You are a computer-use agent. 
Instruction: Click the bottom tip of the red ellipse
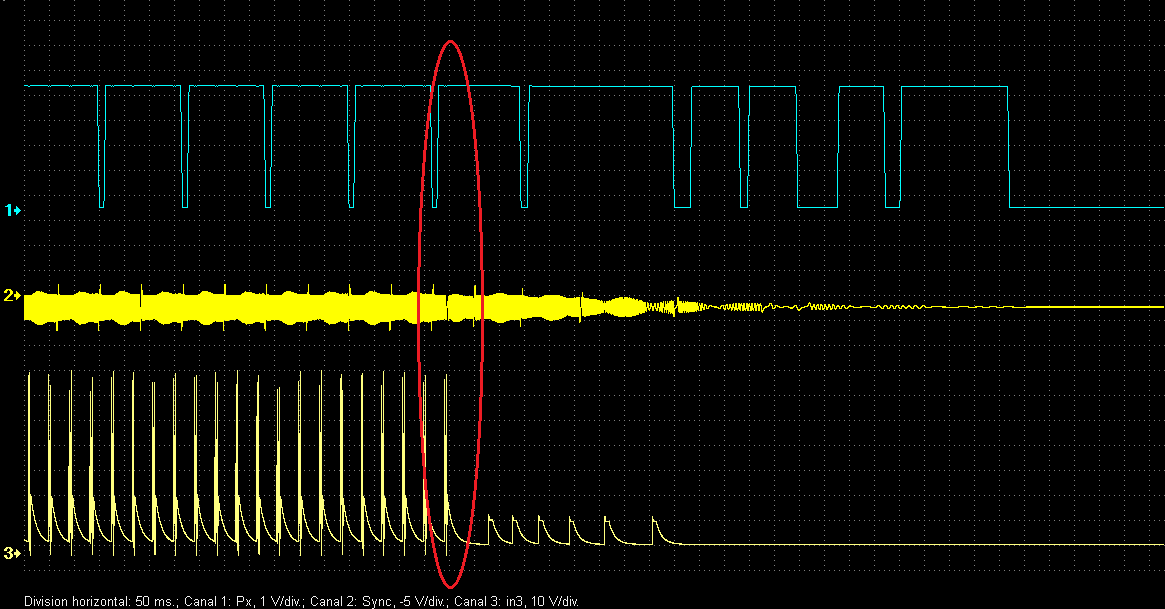pos(450,587)
